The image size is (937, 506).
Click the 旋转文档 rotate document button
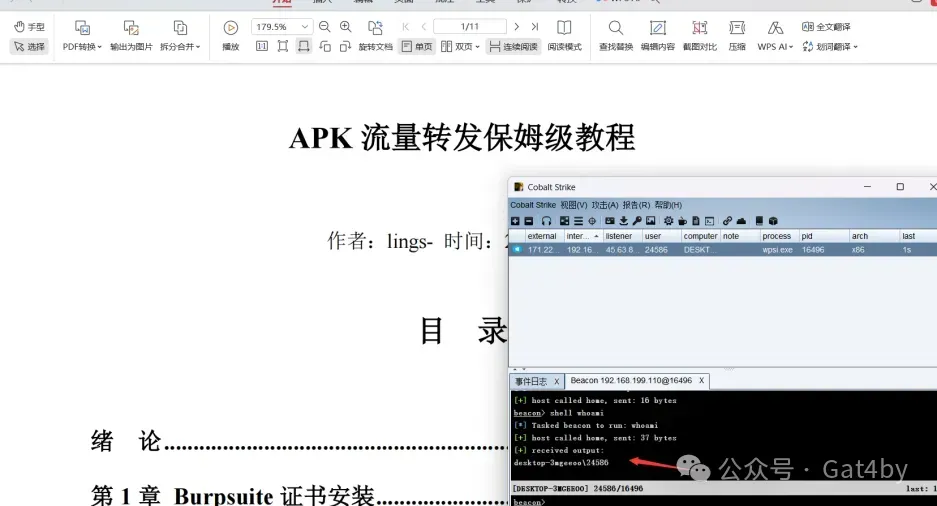pos(375,36)
